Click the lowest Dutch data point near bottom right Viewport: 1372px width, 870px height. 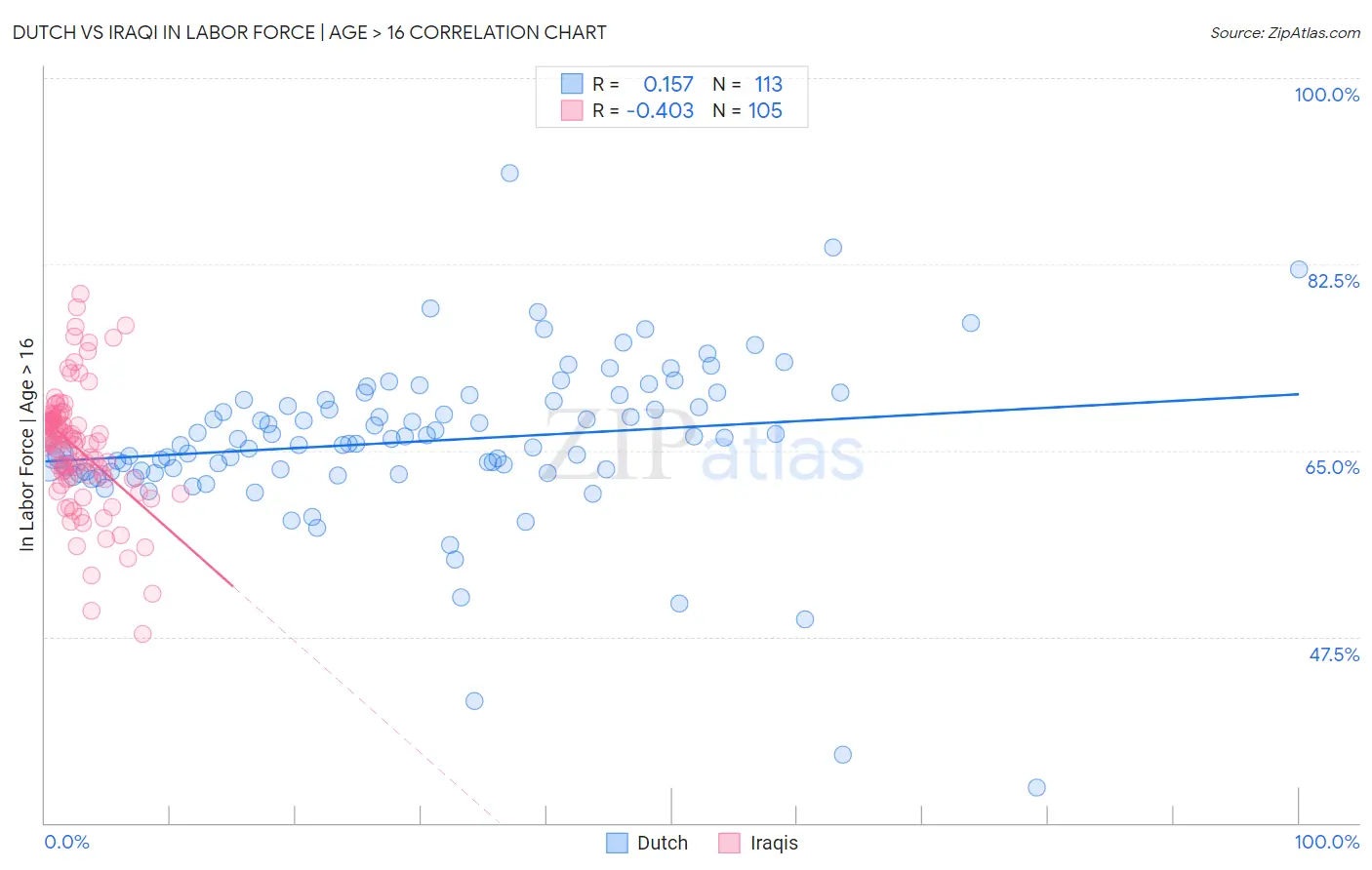point(1036,787)
